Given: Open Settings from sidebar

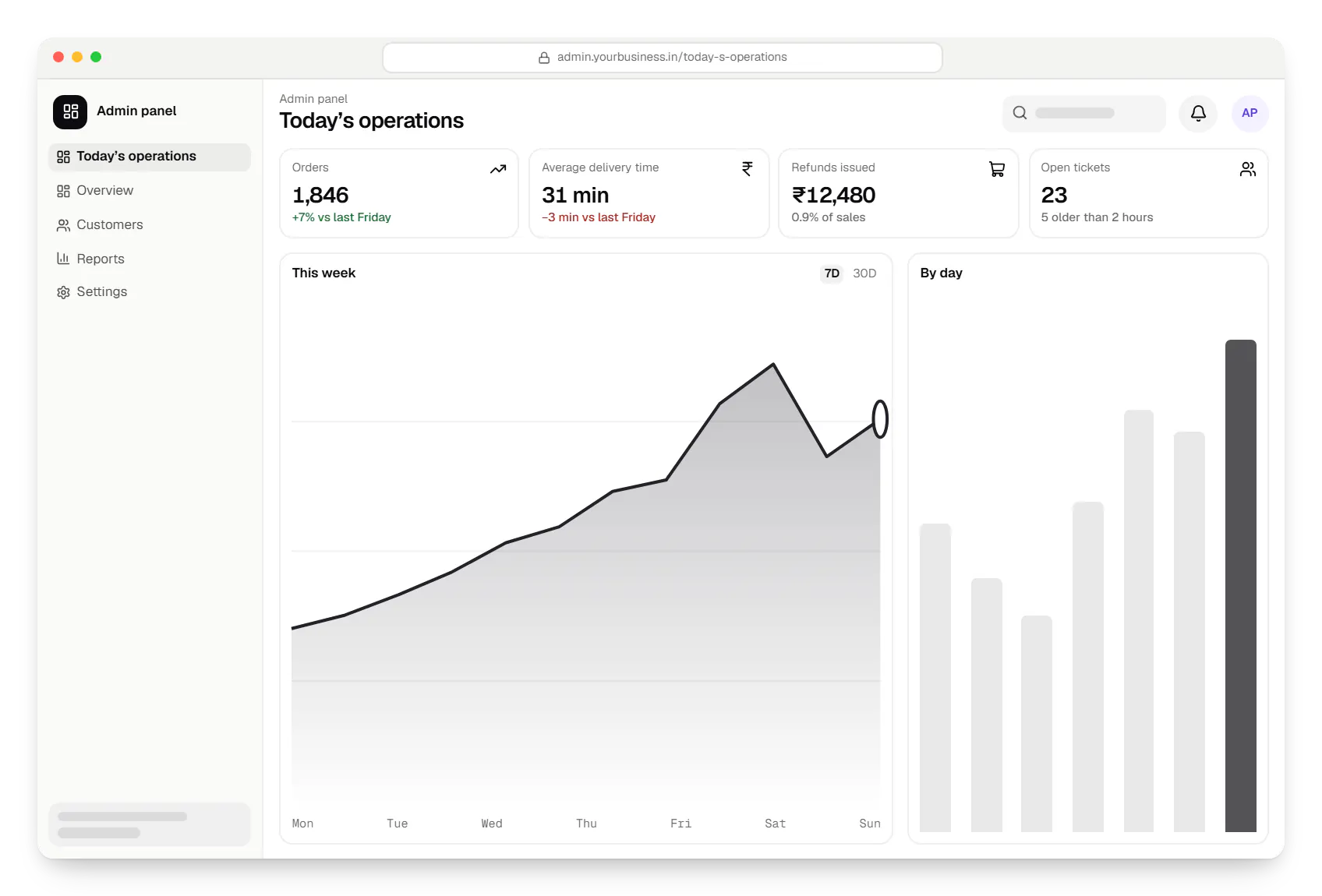Looking at the screenshot, I should 150,292.
